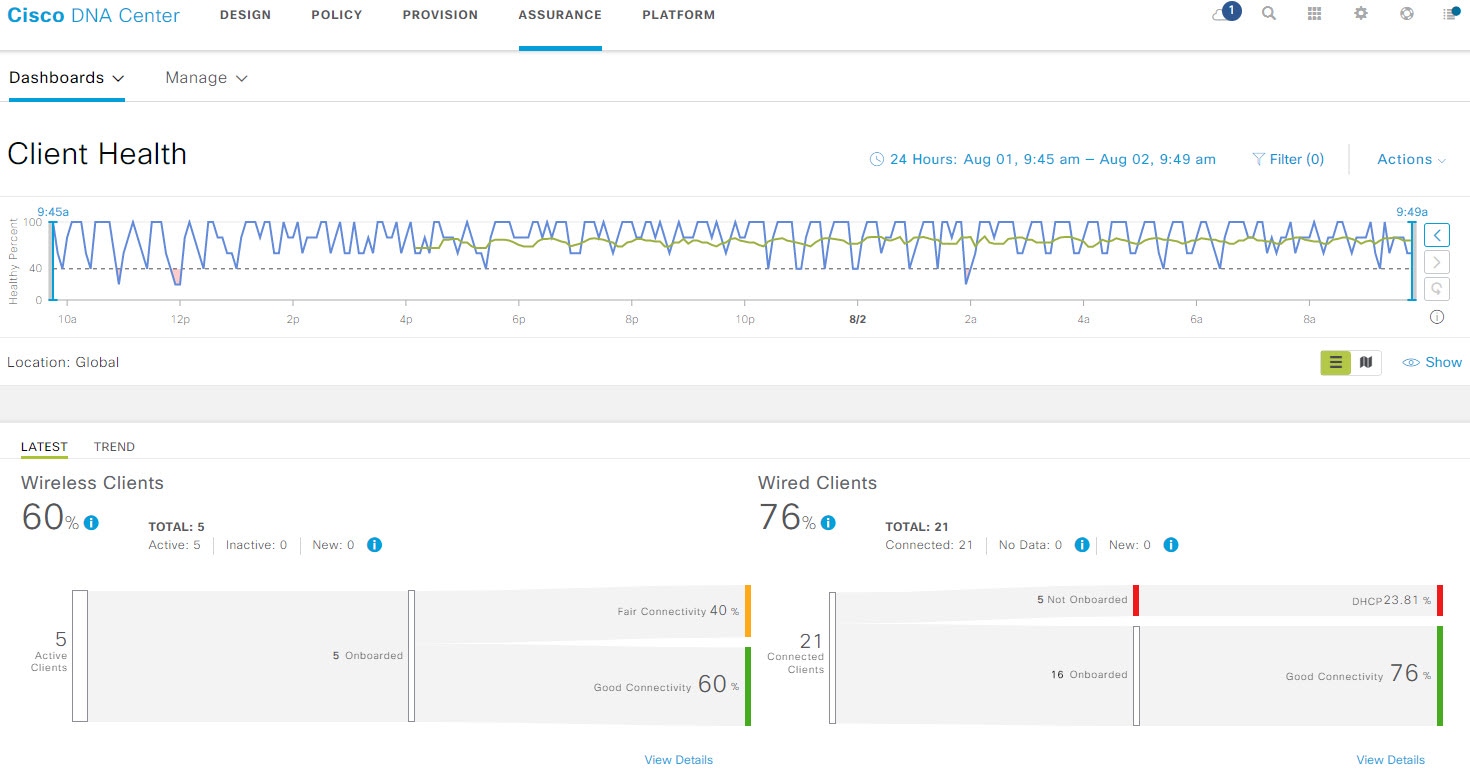The width and height of the screenshot is (1470, 772).
Task: Open the apps grid icon
Action: 1315,14
